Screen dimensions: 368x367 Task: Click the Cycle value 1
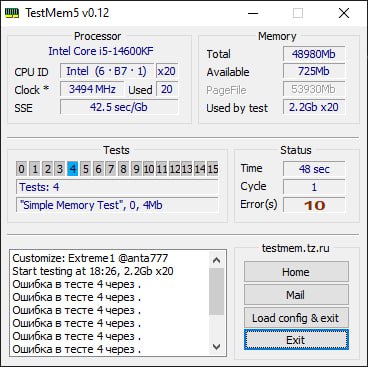(314, 187)
